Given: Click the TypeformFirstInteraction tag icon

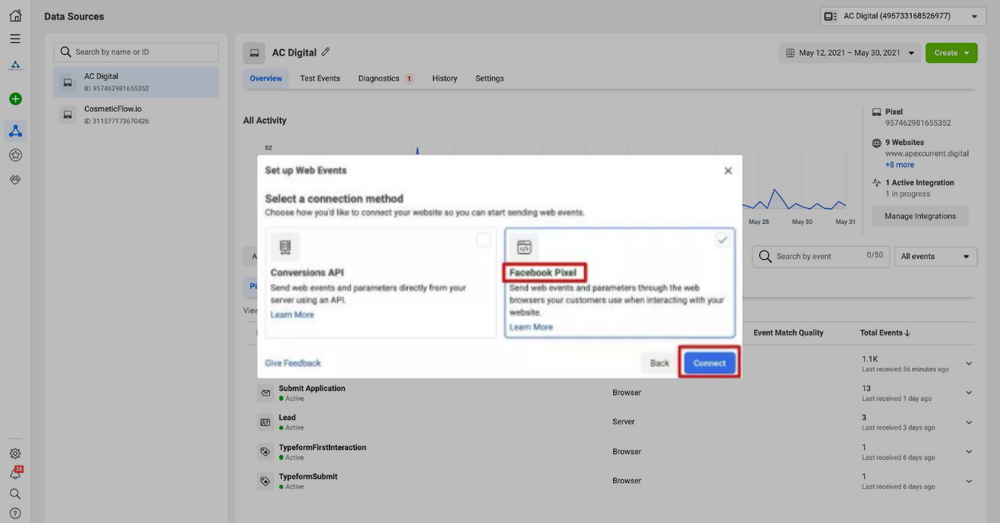Looking at the screenshot, I should 265,452.
